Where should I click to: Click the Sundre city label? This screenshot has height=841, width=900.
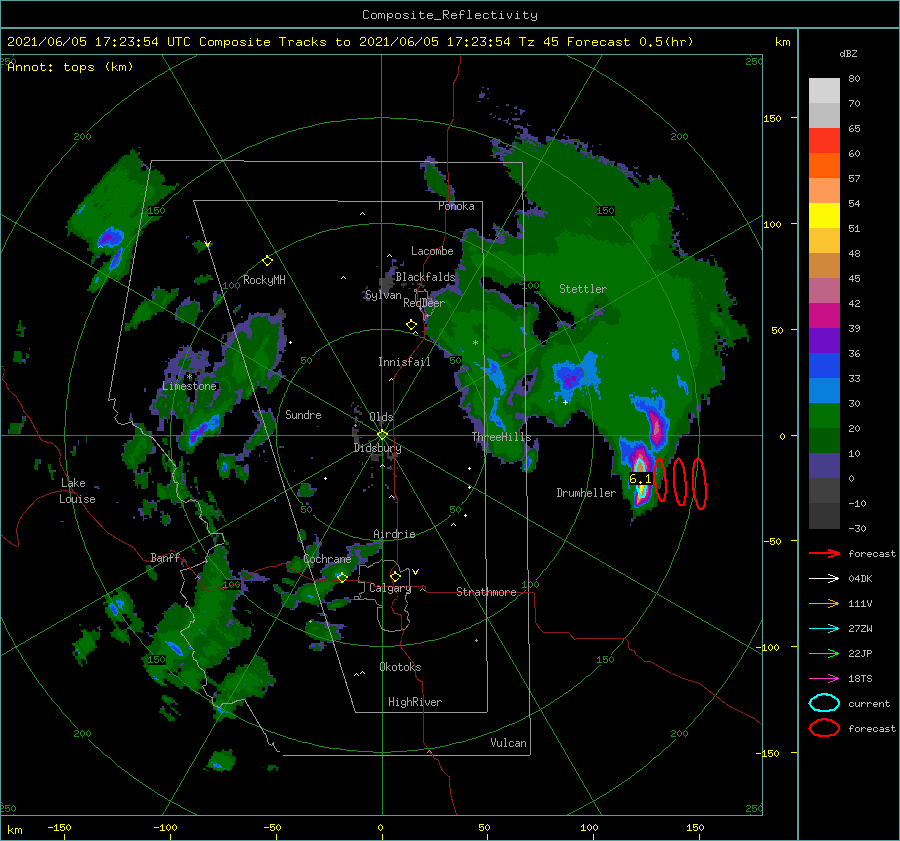[303, 414]
